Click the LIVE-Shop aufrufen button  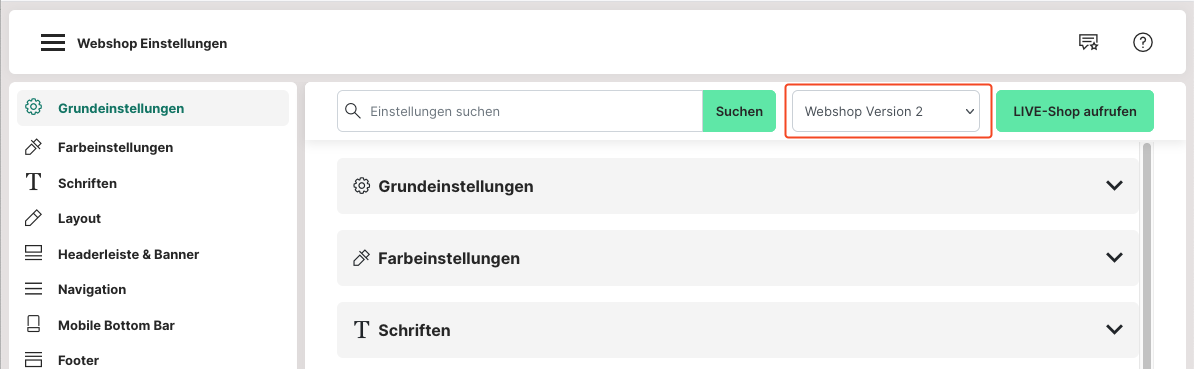[x=1074, y=111]
